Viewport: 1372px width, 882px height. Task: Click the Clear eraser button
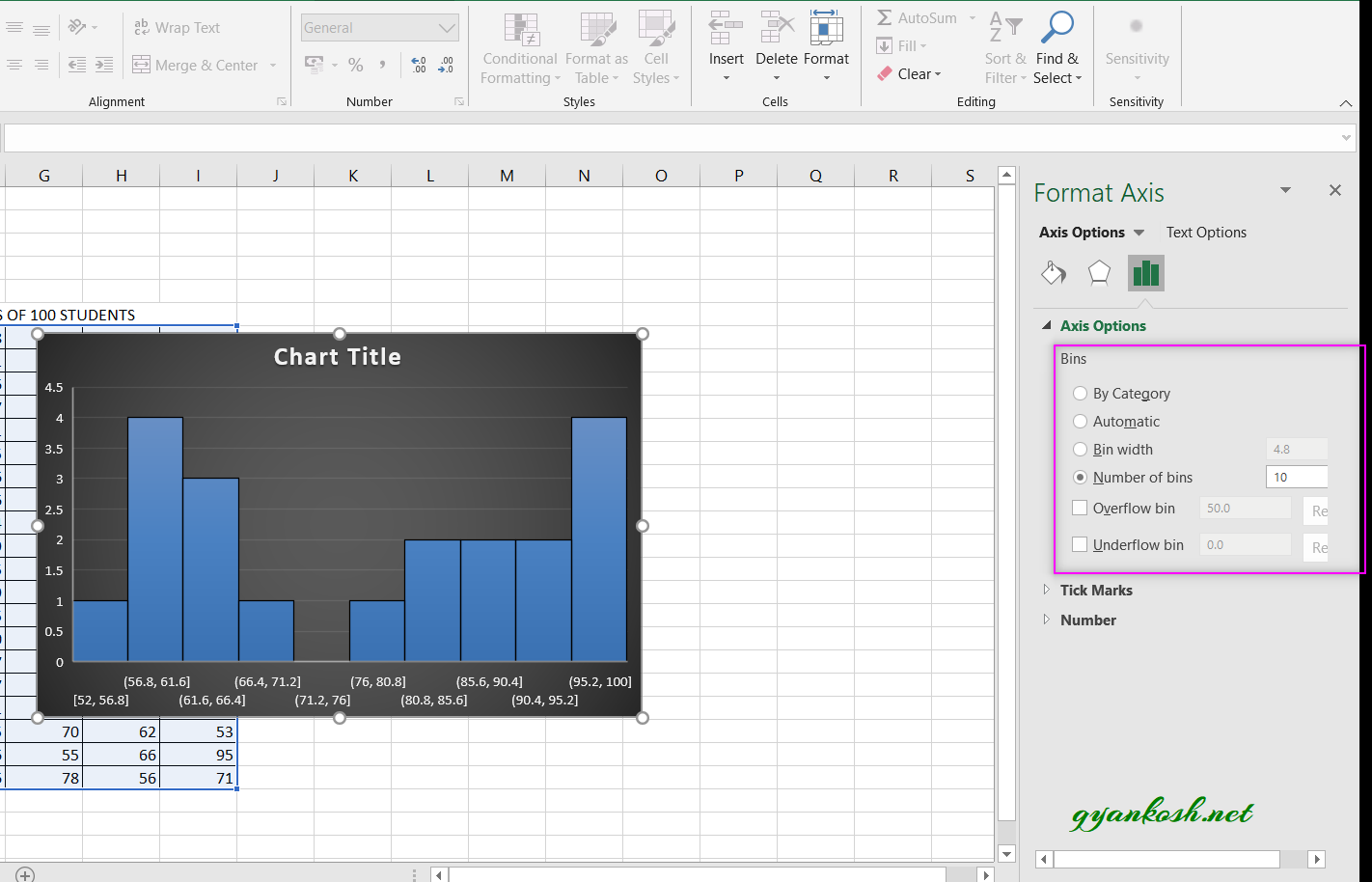click(x=908, y=73)
